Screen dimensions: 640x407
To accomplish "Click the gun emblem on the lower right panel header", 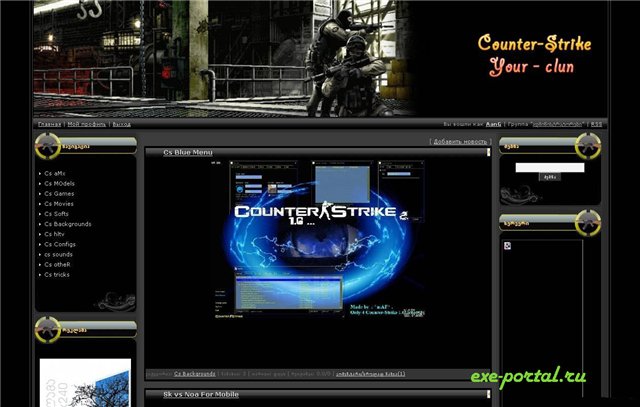I will 588,223.
